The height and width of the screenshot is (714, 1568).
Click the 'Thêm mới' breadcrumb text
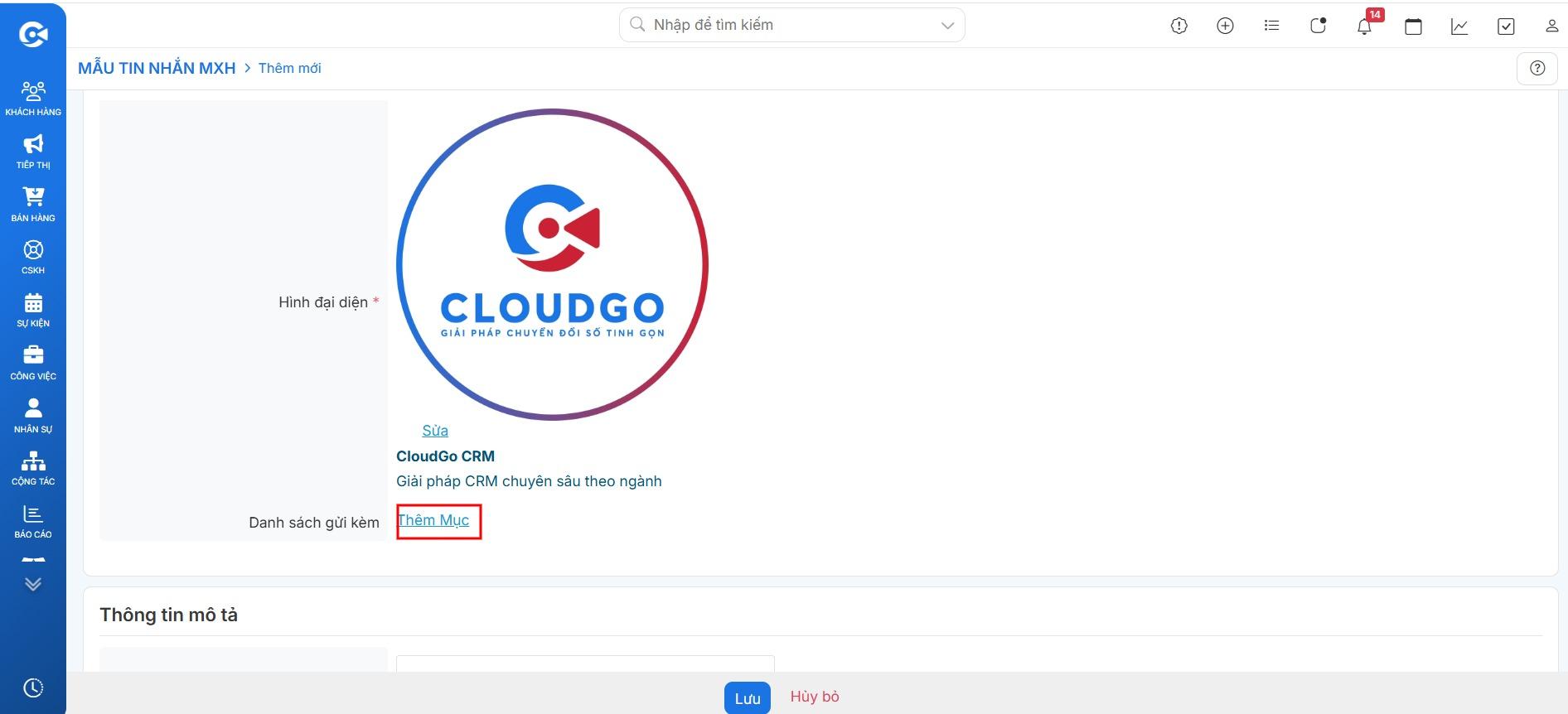click(289, 68)
